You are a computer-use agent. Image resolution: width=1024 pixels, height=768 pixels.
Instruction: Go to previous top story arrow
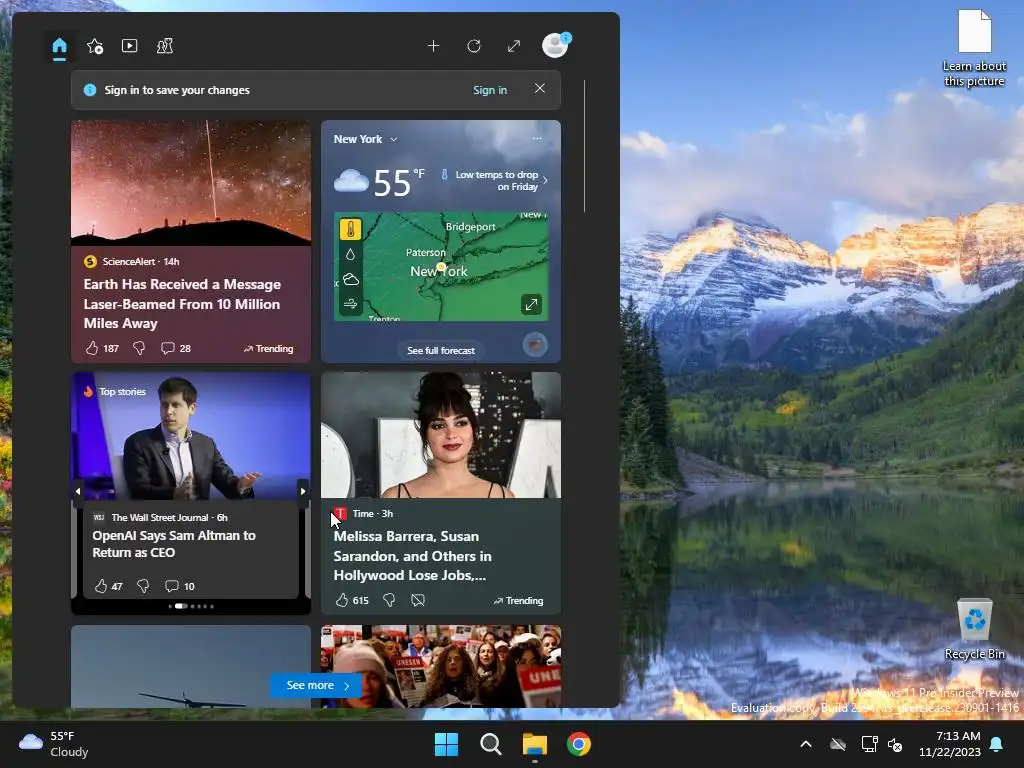[x=78, y=491]
